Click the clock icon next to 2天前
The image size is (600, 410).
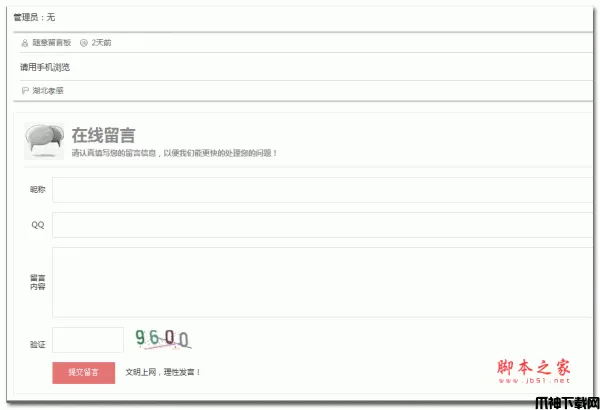84,43
